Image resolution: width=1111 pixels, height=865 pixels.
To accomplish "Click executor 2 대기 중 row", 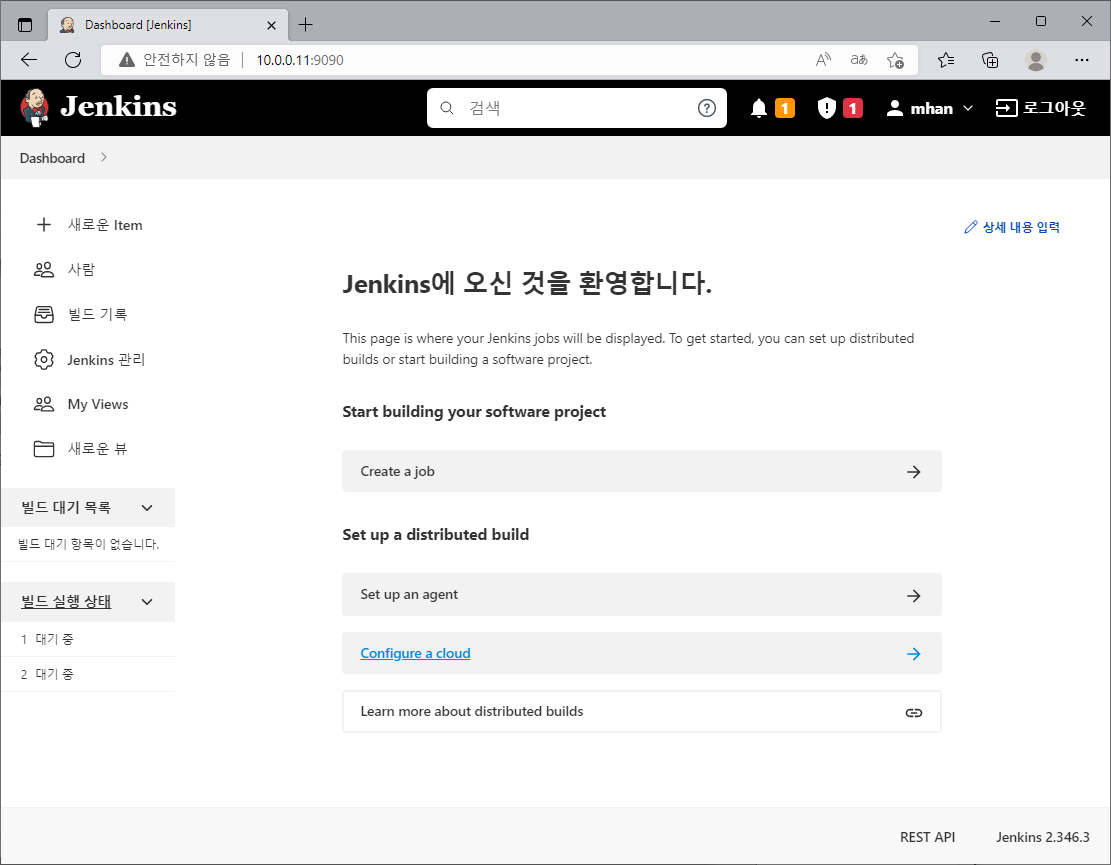I will tap(88, 674).
